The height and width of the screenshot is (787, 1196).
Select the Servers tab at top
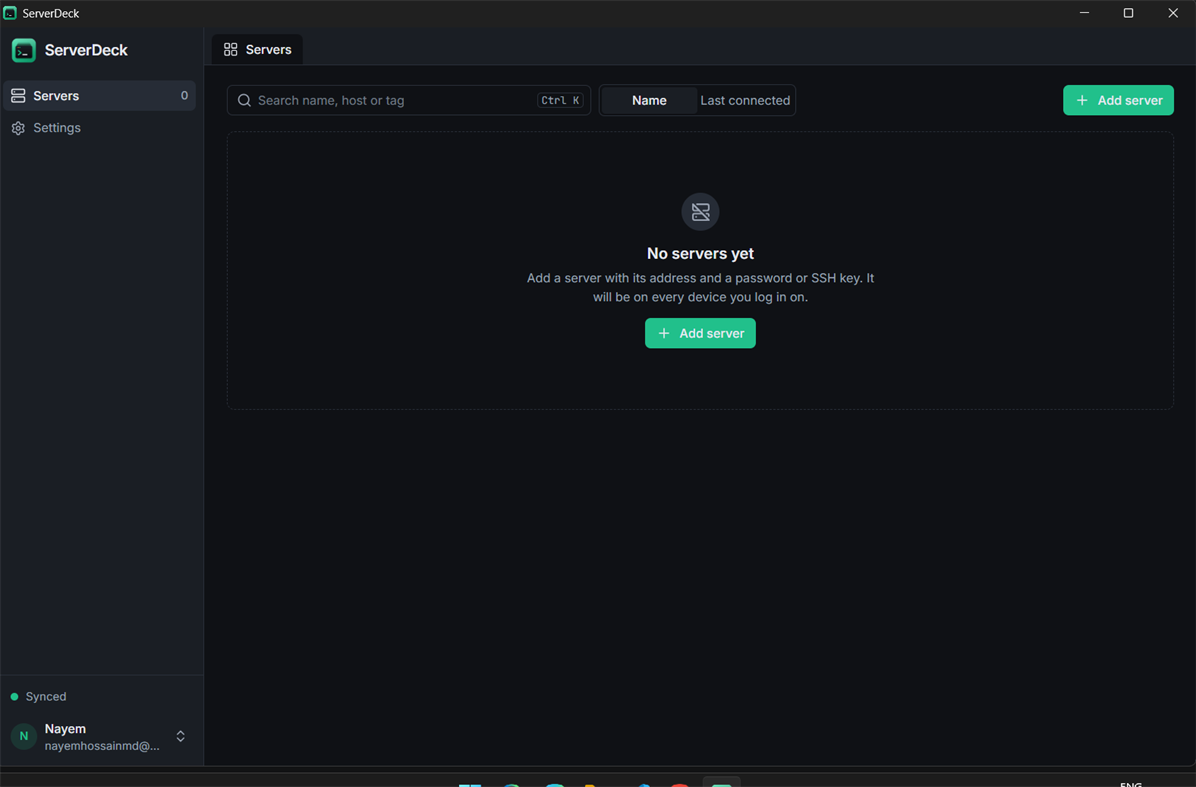coord(257,50)
